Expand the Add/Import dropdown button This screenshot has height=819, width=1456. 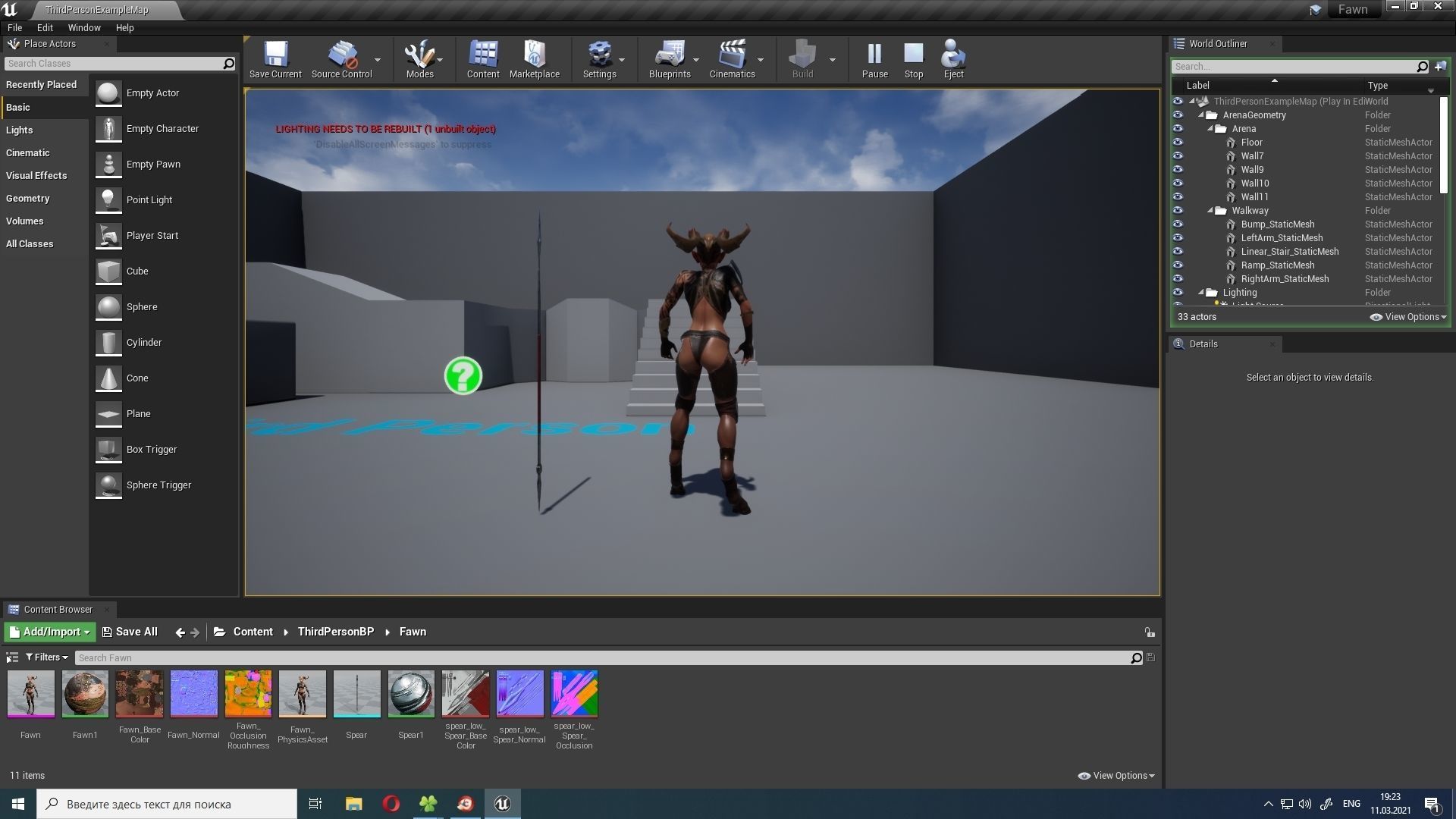click(50, 632)
